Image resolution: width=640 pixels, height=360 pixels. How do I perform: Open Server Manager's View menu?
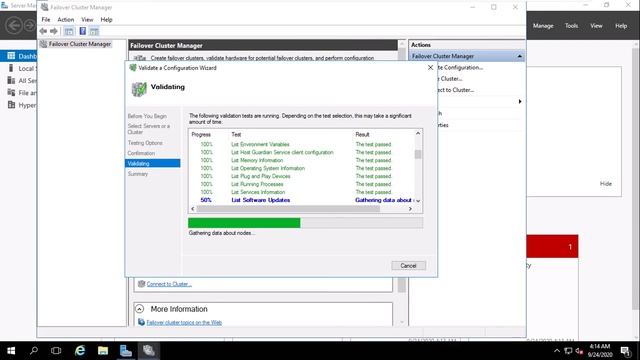pyautogui.click(x=596, y=26)
